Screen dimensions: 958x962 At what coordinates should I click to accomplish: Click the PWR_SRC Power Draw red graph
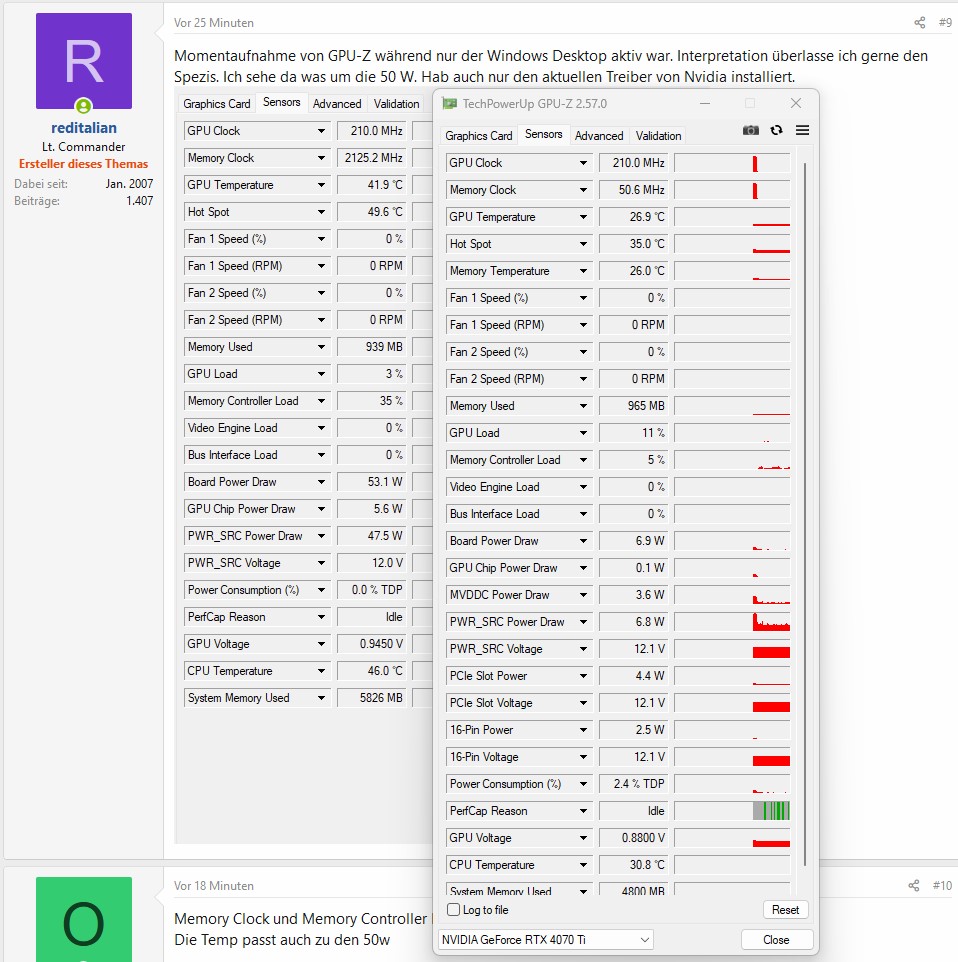tap(732, 622)
